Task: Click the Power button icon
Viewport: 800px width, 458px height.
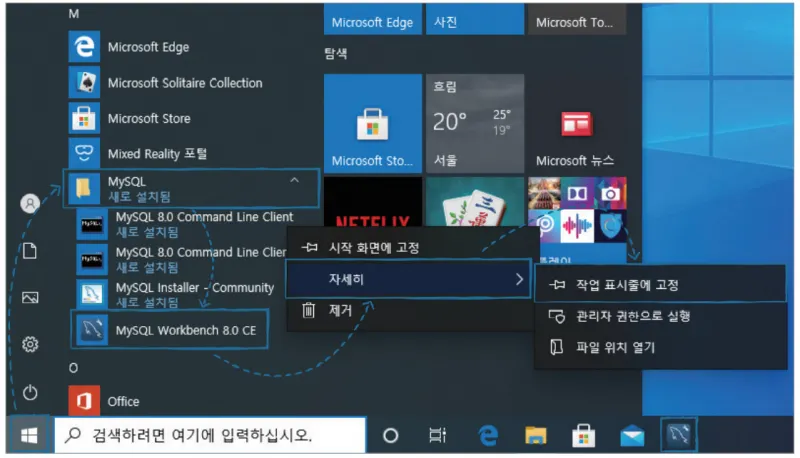Action: (30, 392)
